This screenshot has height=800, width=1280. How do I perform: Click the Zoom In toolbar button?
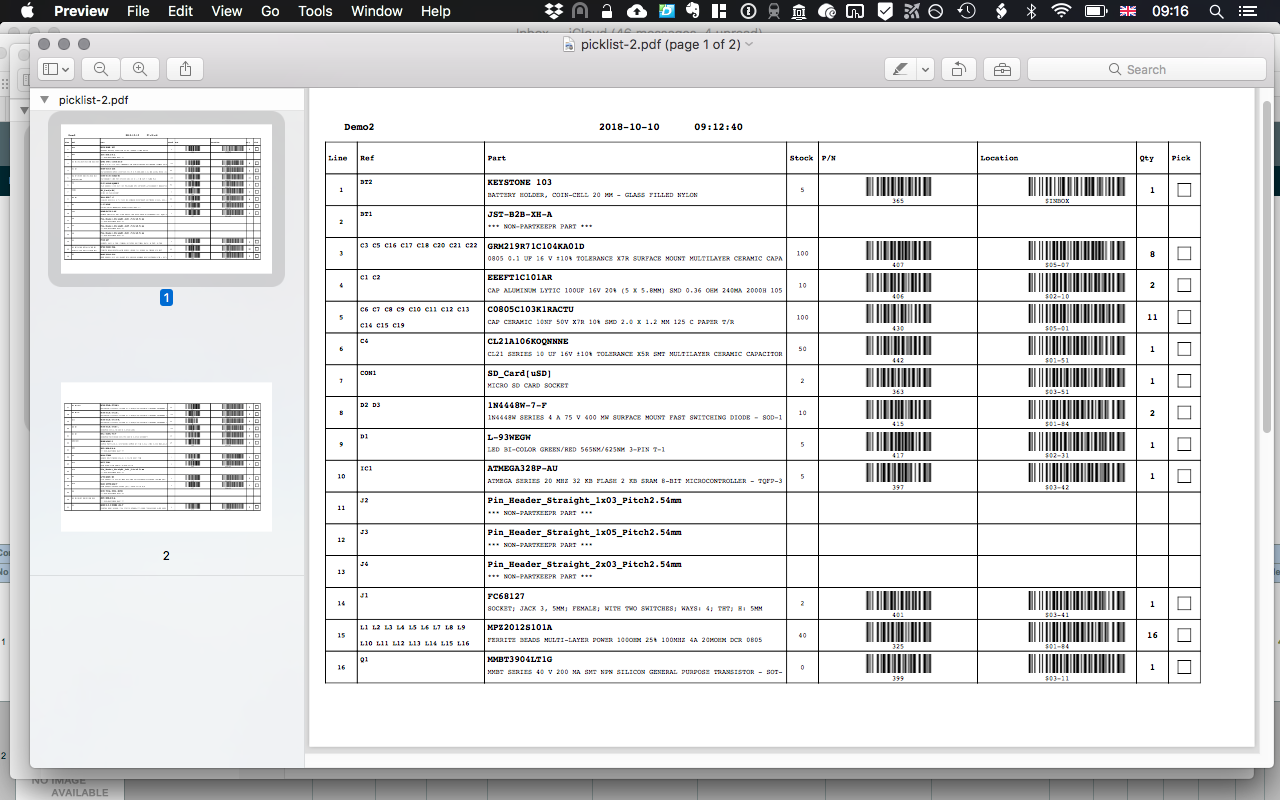click(x=140, y=69)
